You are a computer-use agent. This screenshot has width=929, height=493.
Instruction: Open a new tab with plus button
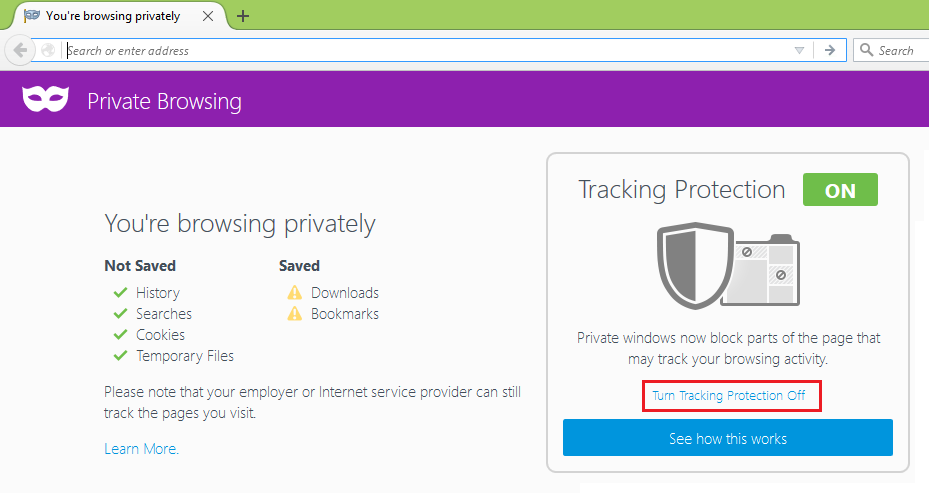coord(243,17)
